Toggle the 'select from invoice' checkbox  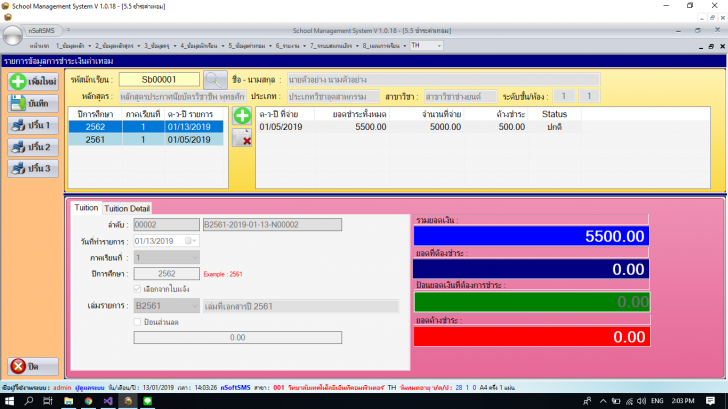click(137, 289)
